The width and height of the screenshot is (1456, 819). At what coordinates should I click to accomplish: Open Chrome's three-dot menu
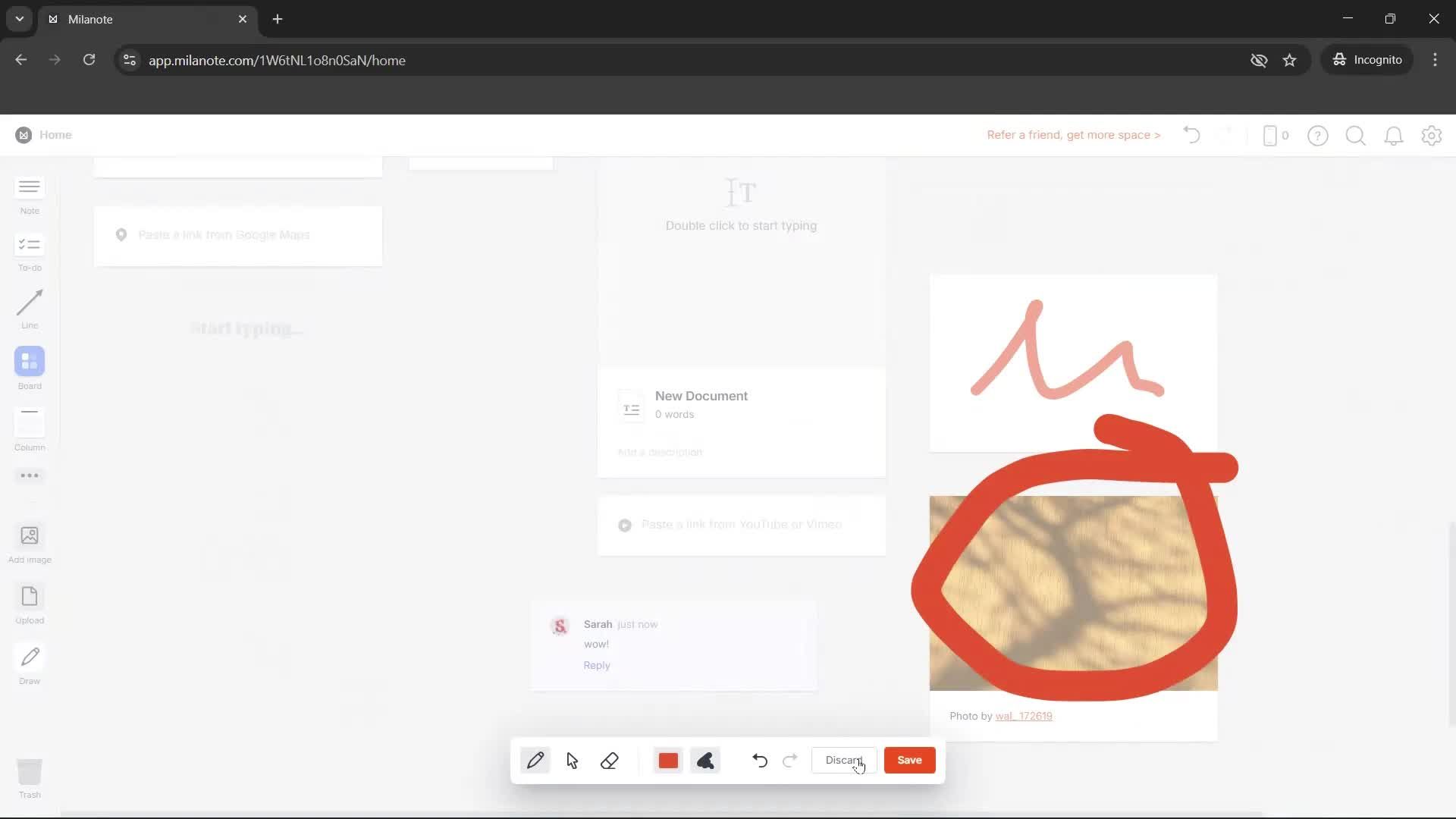[1435, 60]
